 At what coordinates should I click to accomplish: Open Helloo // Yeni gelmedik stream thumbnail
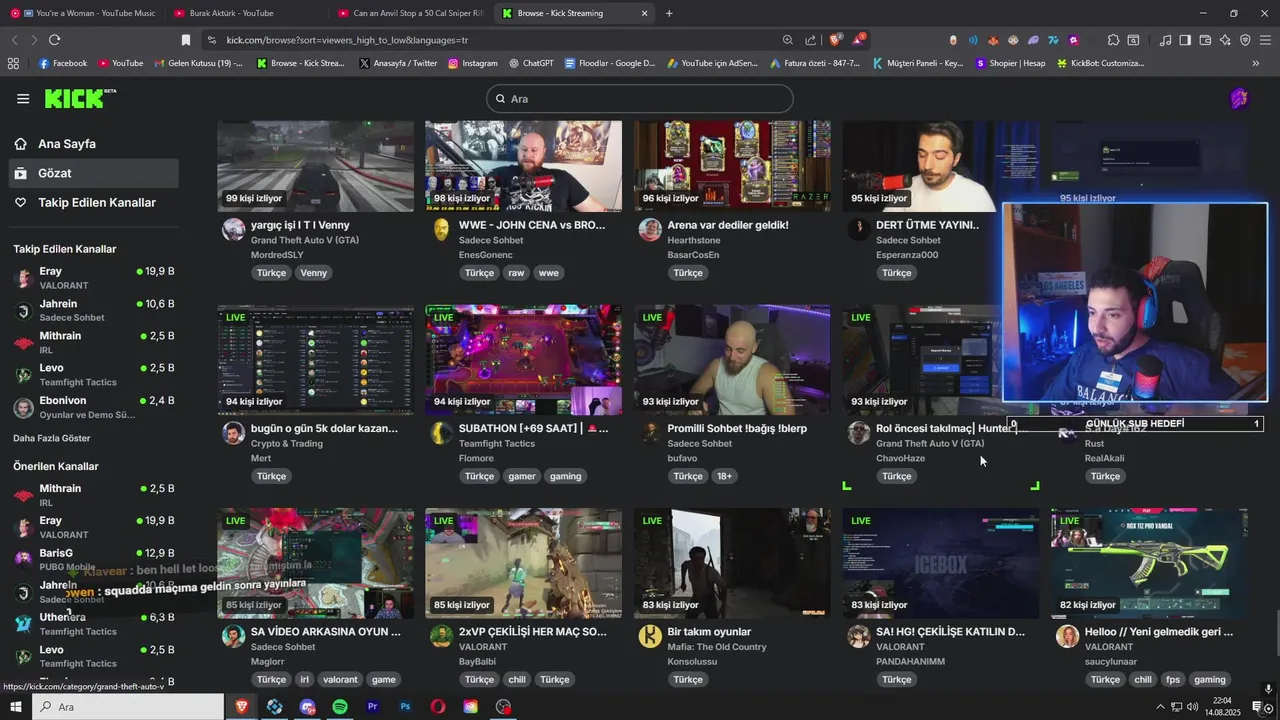click(1149, 563)
